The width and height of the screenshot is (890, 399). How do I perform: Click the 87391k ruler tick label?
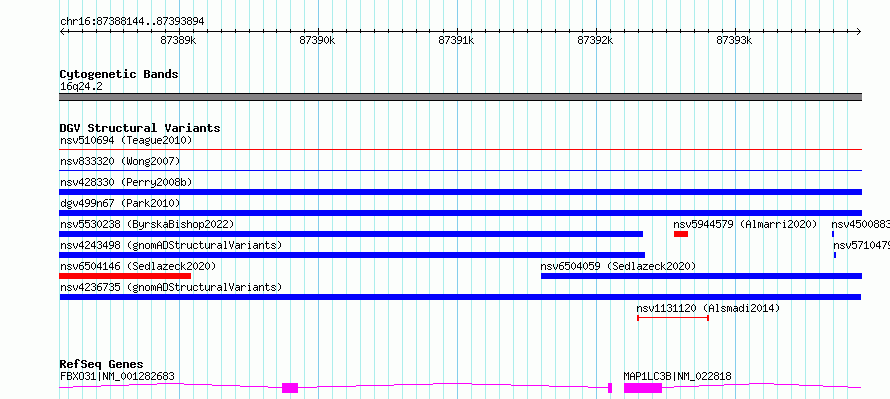[x=456, y=40]
